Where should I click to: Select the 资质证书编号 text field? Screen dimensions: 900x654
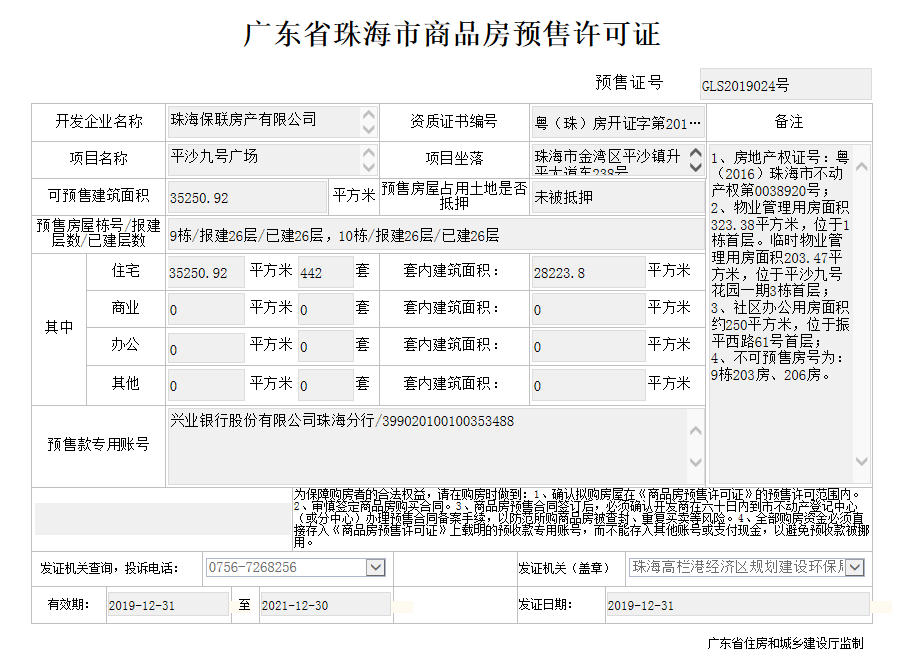(618, 123)
